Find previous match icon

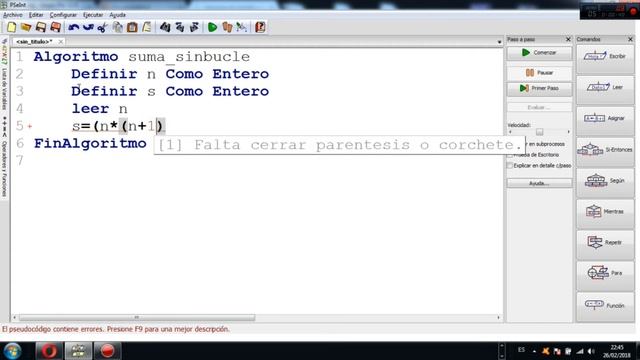coord(180,27)
